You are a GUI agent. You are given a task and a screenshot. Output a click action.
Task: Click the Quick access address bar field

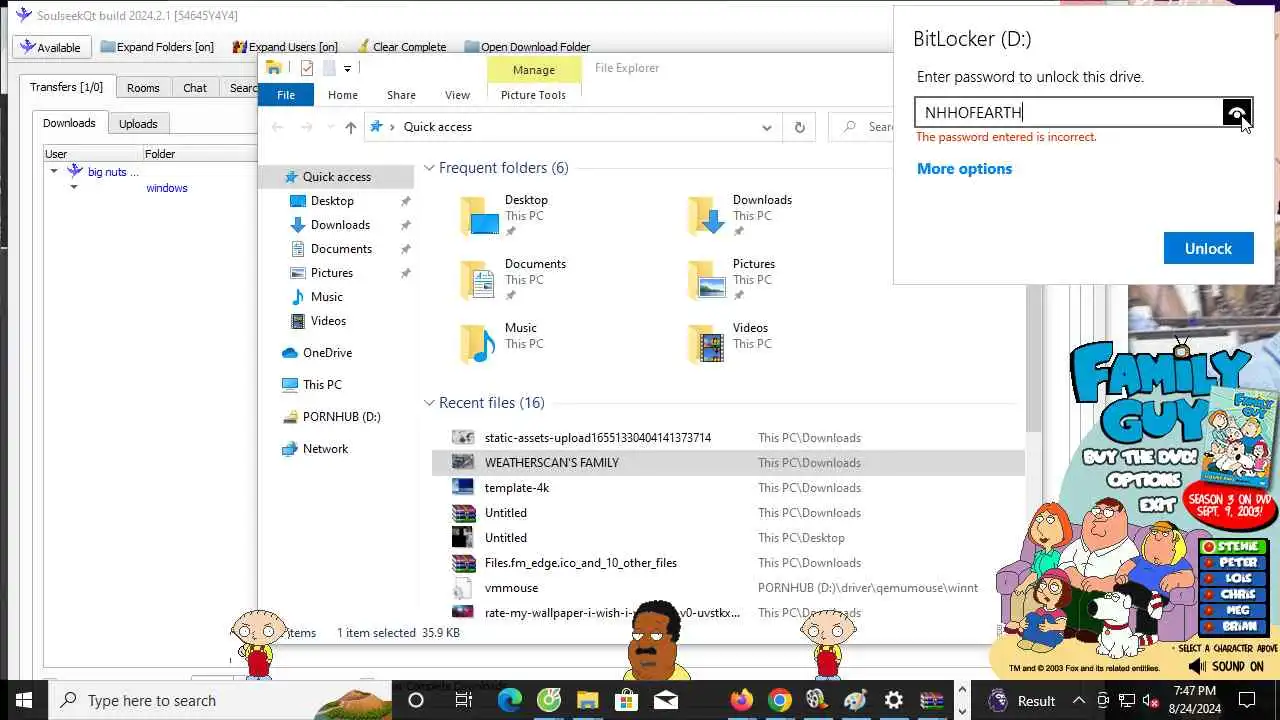(x=574, y=127)
